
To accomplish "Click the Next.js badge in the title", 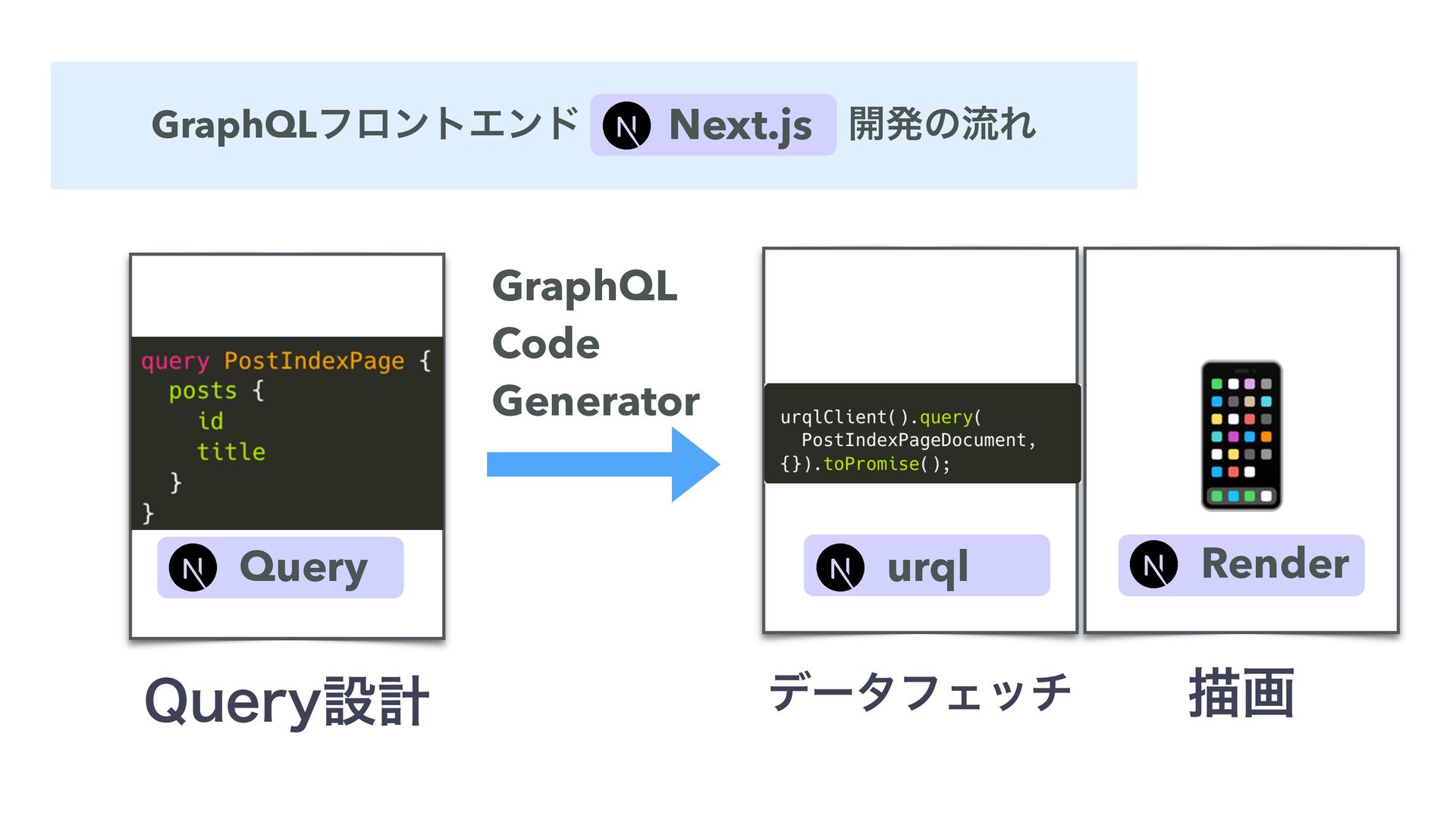I will click(x=713, y=125).
